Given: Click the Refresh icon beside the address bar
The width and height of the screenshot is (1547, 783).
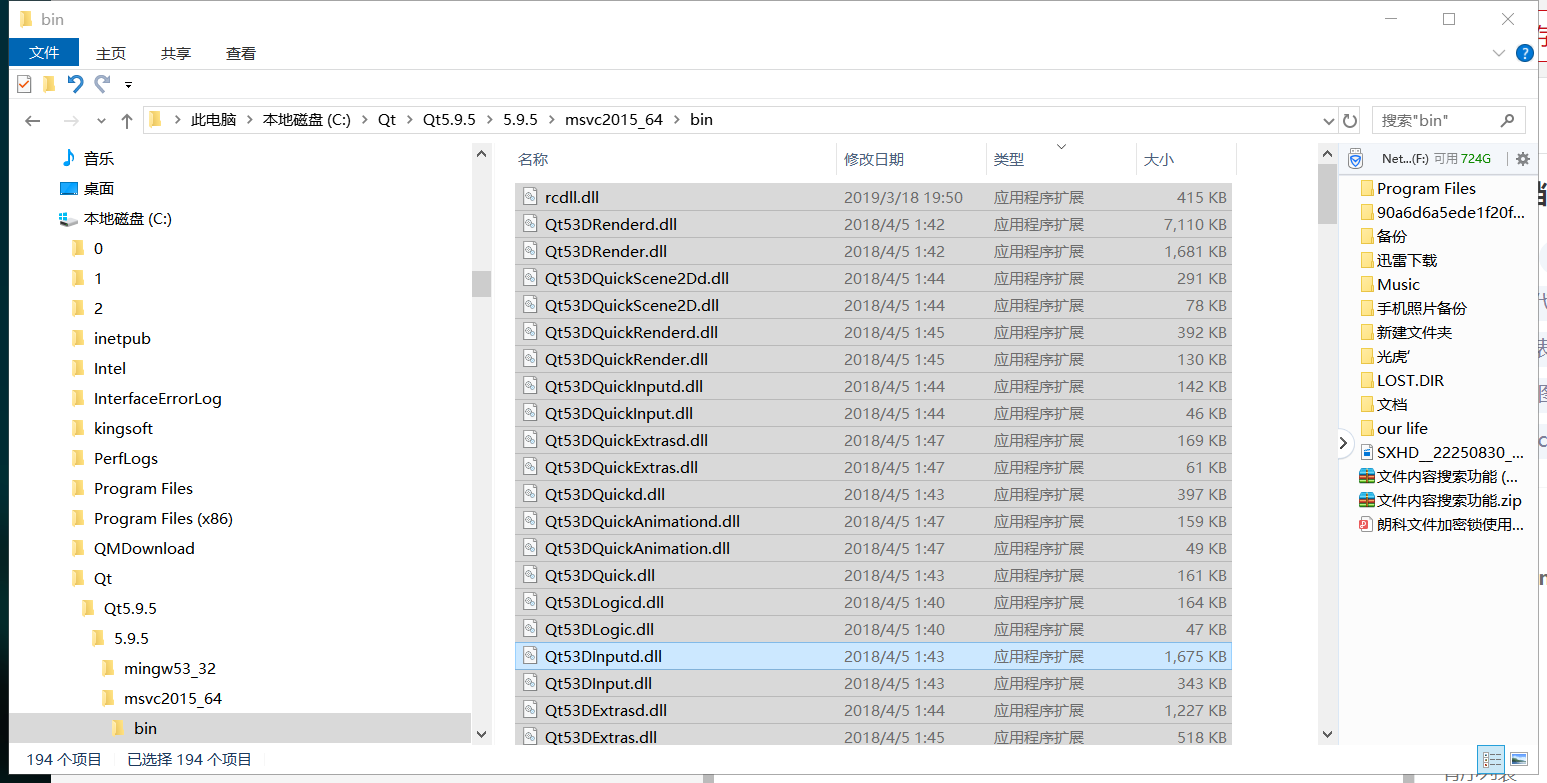Looking at the screenshot, I should (x=1350, y=119).
